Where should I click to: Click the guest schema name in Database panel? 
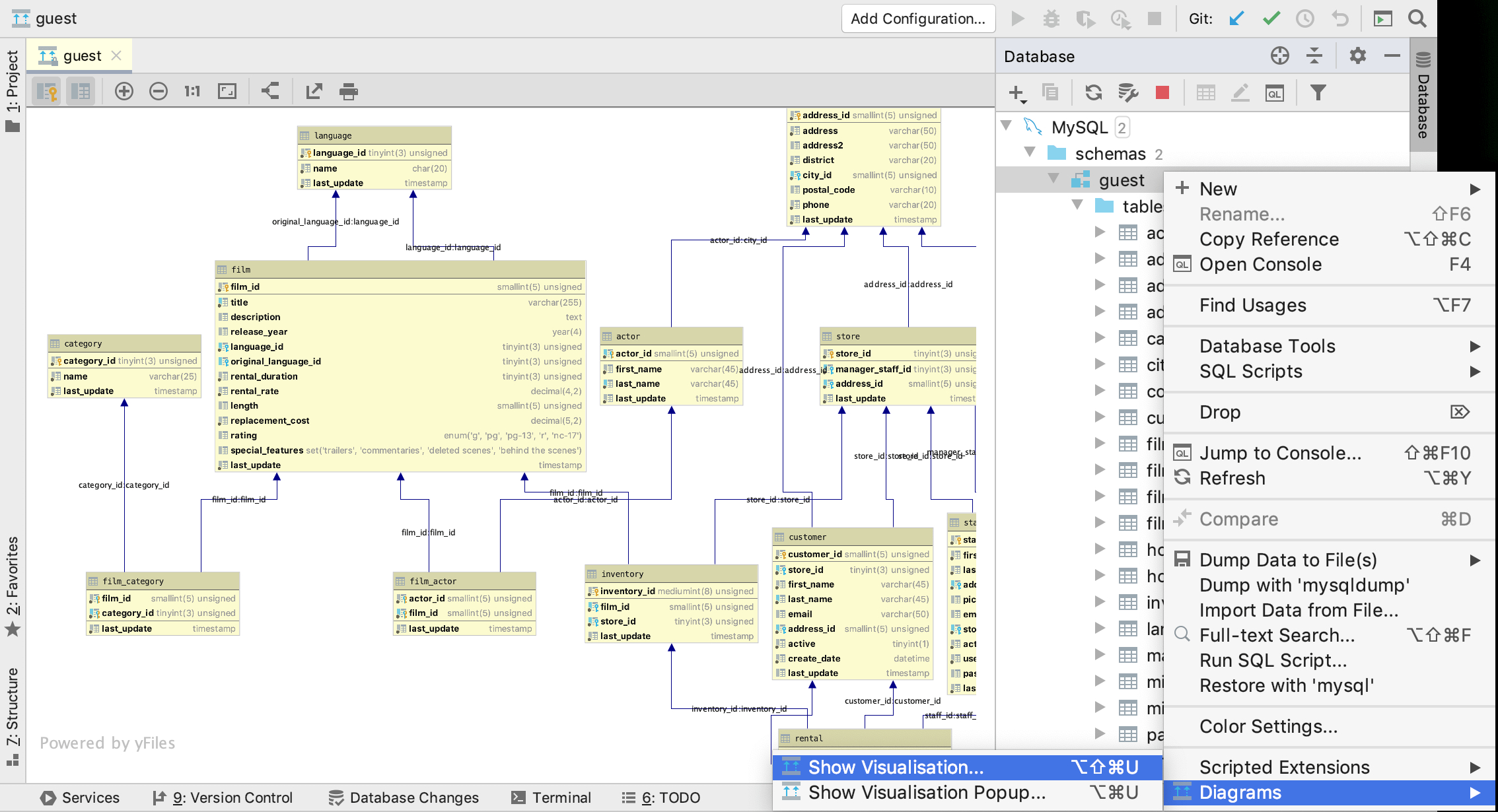(x=1122, y=180)
